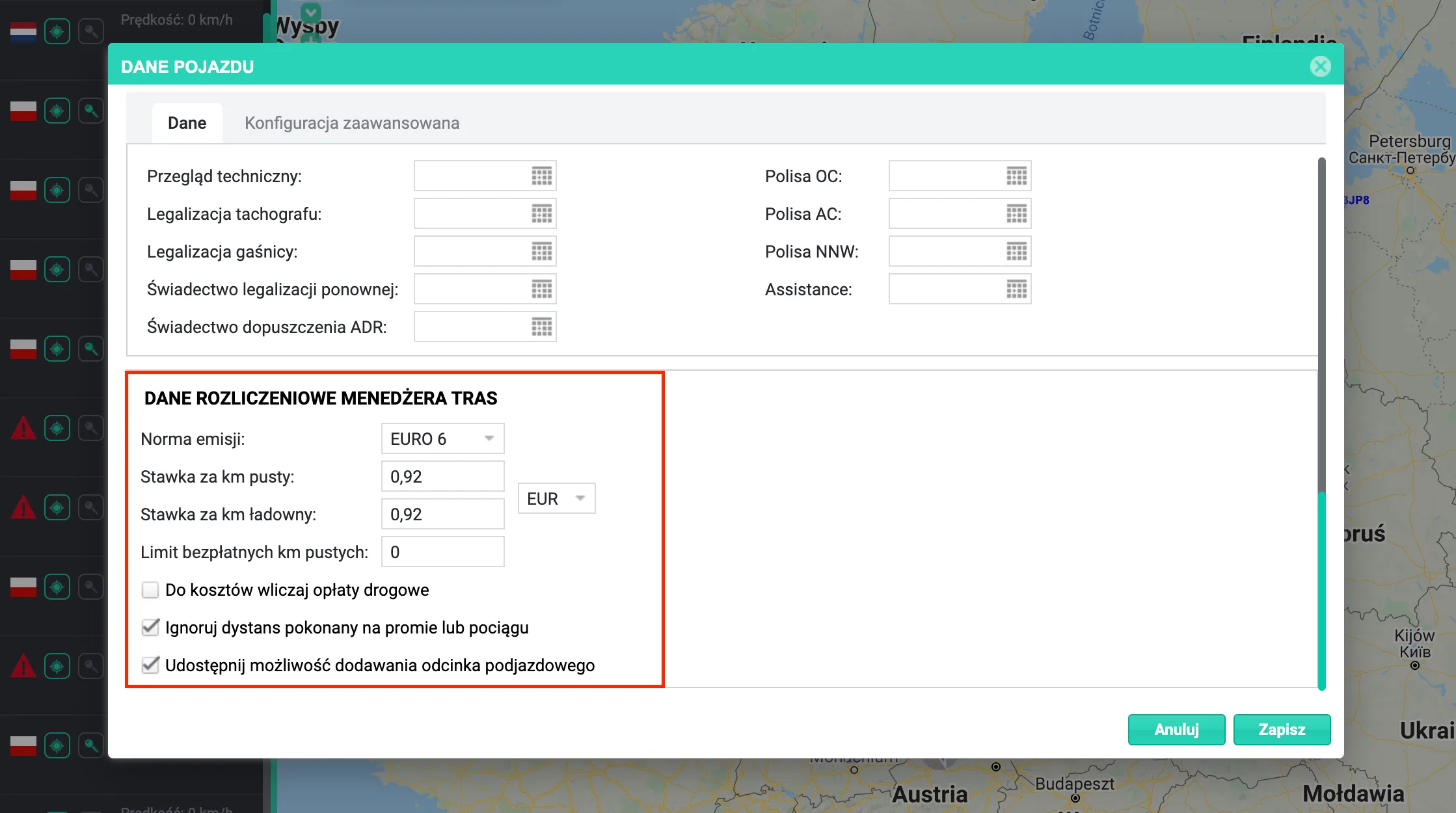Click the Anuluj button
The width and height of the screenshot is (1456, 813).
pos(1176,730)
